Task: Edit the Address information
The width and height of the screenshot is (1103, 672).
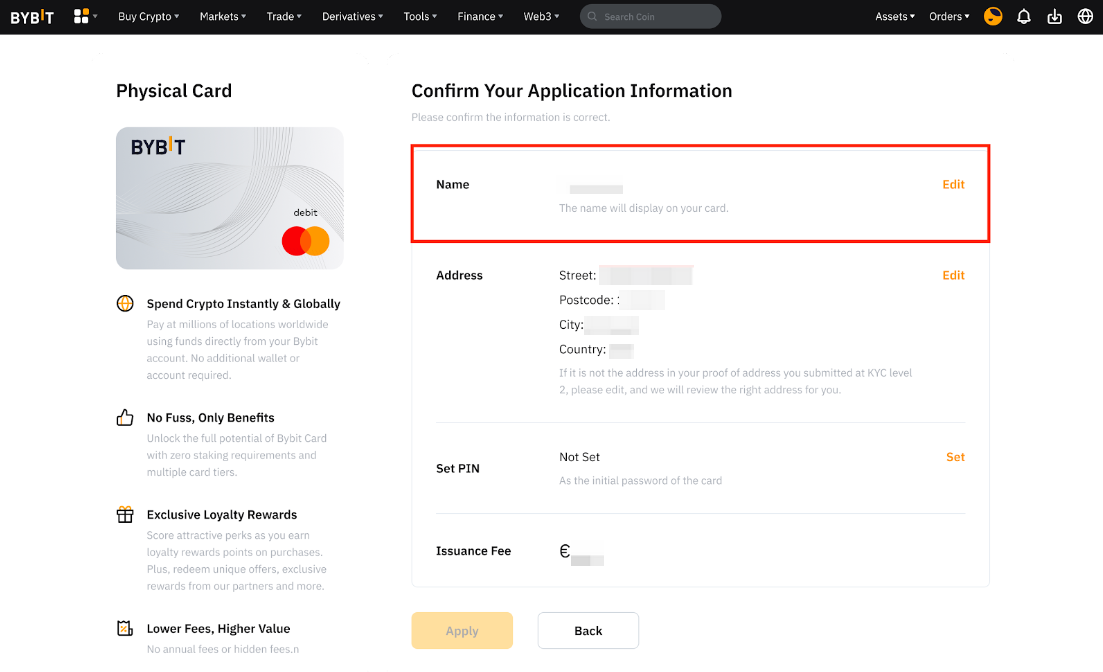Action: 953,275
